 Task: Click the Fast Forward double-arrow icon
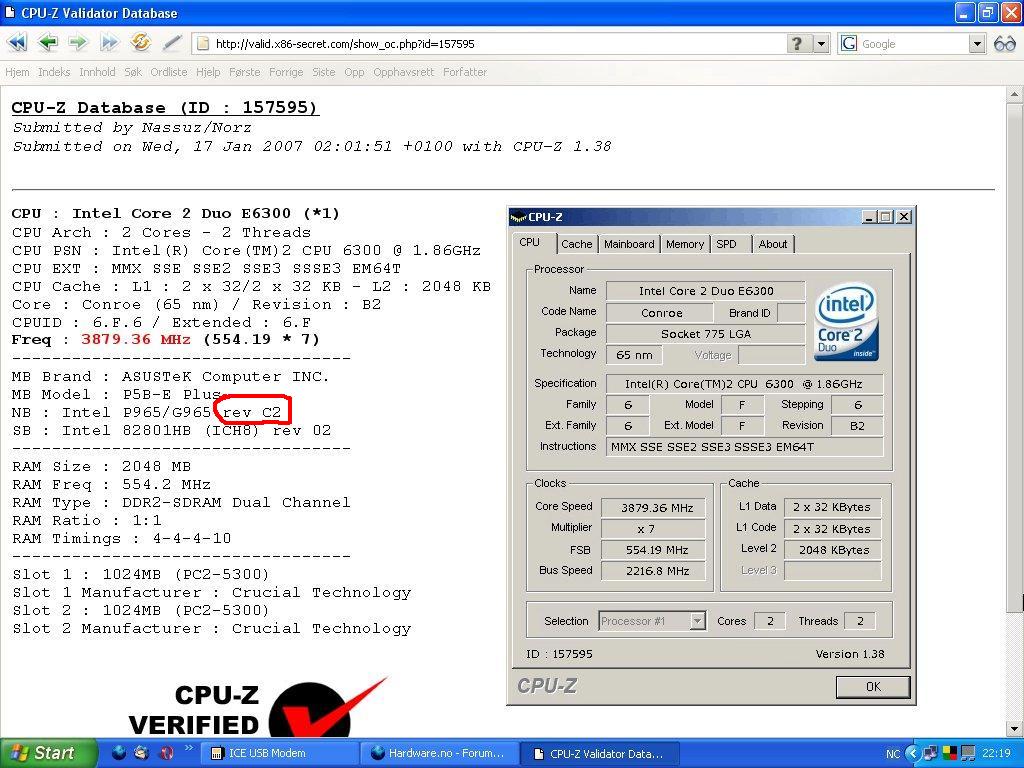click(x=109, y=43)
